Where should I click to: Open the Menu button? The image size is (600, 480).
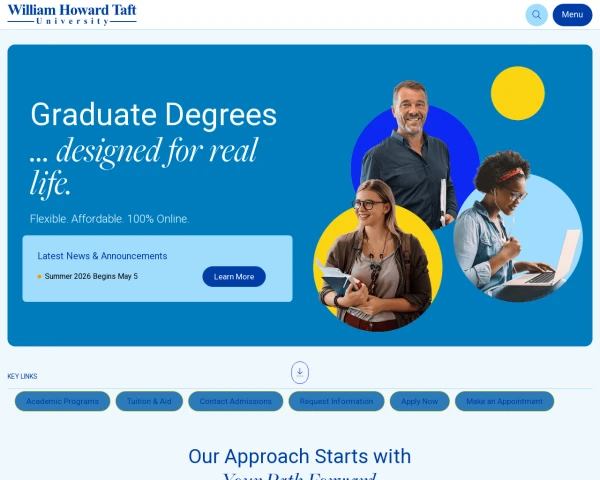[x=572, y=15]
